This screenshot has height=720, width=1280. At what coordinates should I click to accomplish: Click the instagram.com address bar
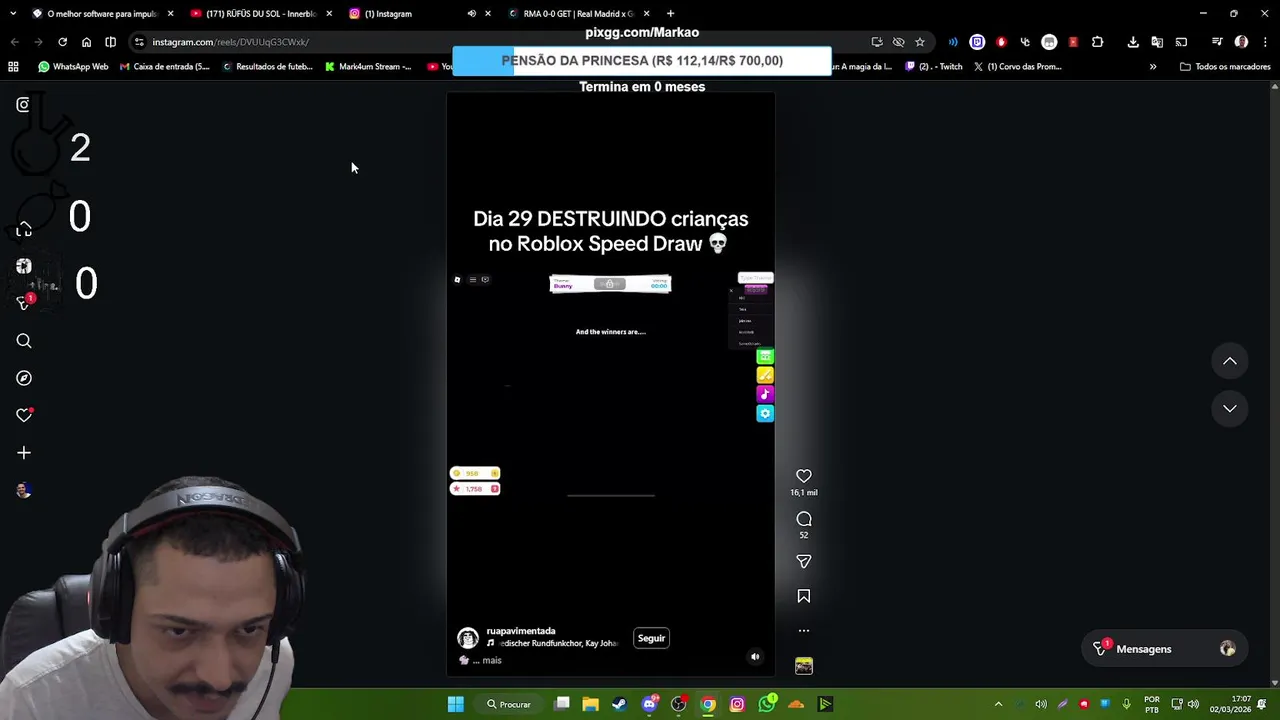coord(500,42)
